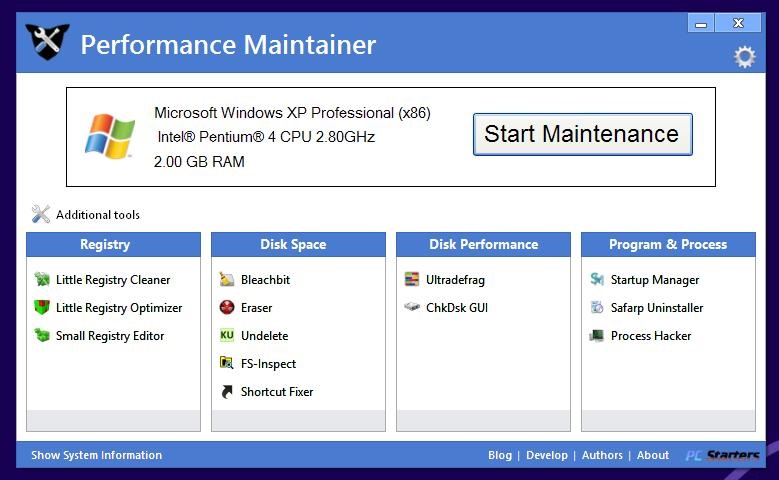This screenshot has height=480, width=779.
Task: Open settings via the gear icon
Action: point(744,57)
